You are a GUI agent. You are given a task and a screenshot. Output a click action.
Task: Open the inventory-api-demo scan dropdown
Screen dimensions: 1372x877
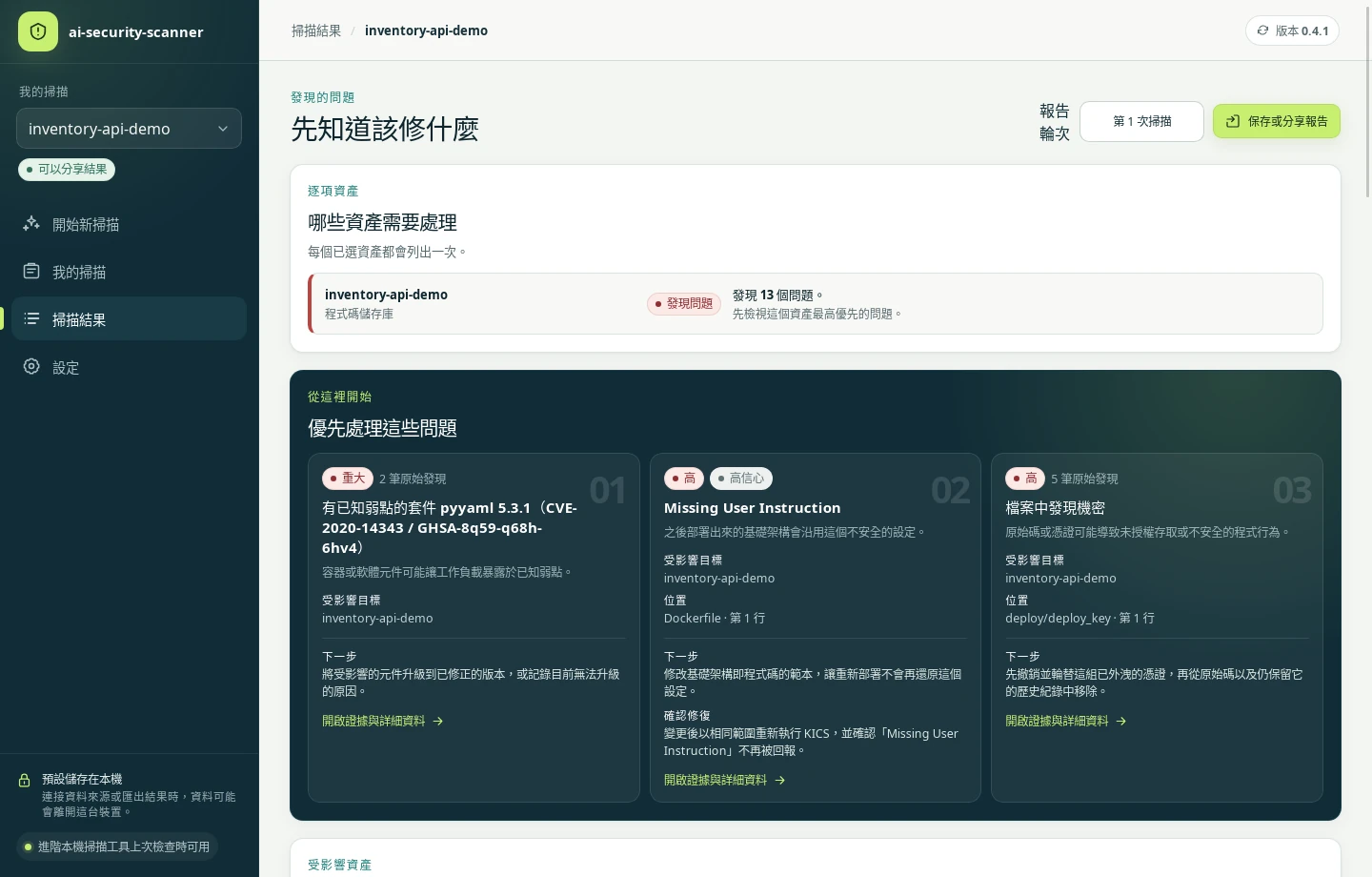129,129
